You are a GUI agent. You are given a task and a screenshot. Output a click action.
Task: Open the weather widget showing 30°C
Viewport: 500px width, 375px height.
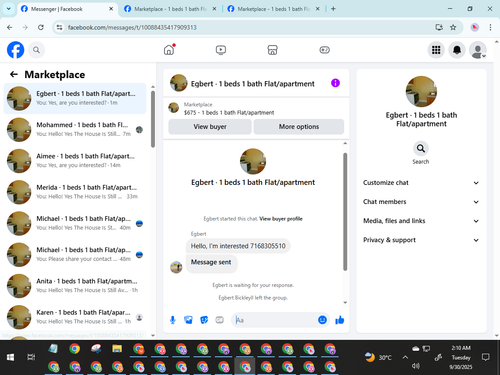pos(378,357)
